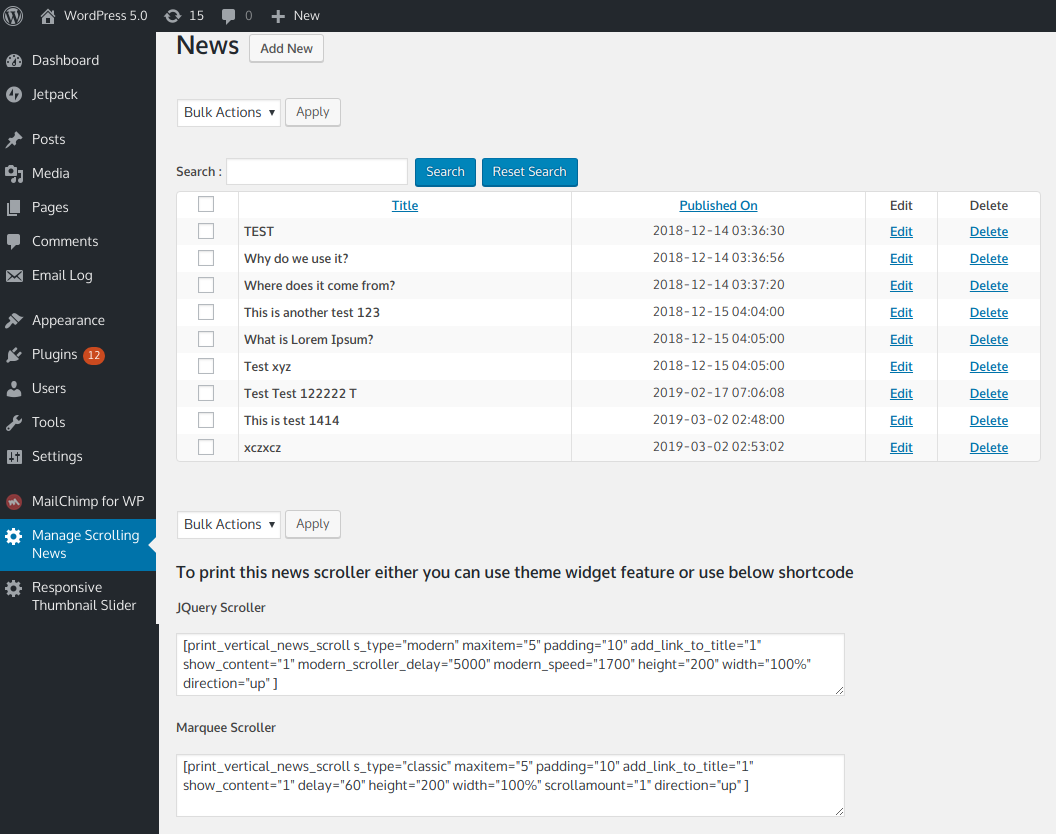
Task: Check the box for Why do we use it?
Action: click(206, 258)
